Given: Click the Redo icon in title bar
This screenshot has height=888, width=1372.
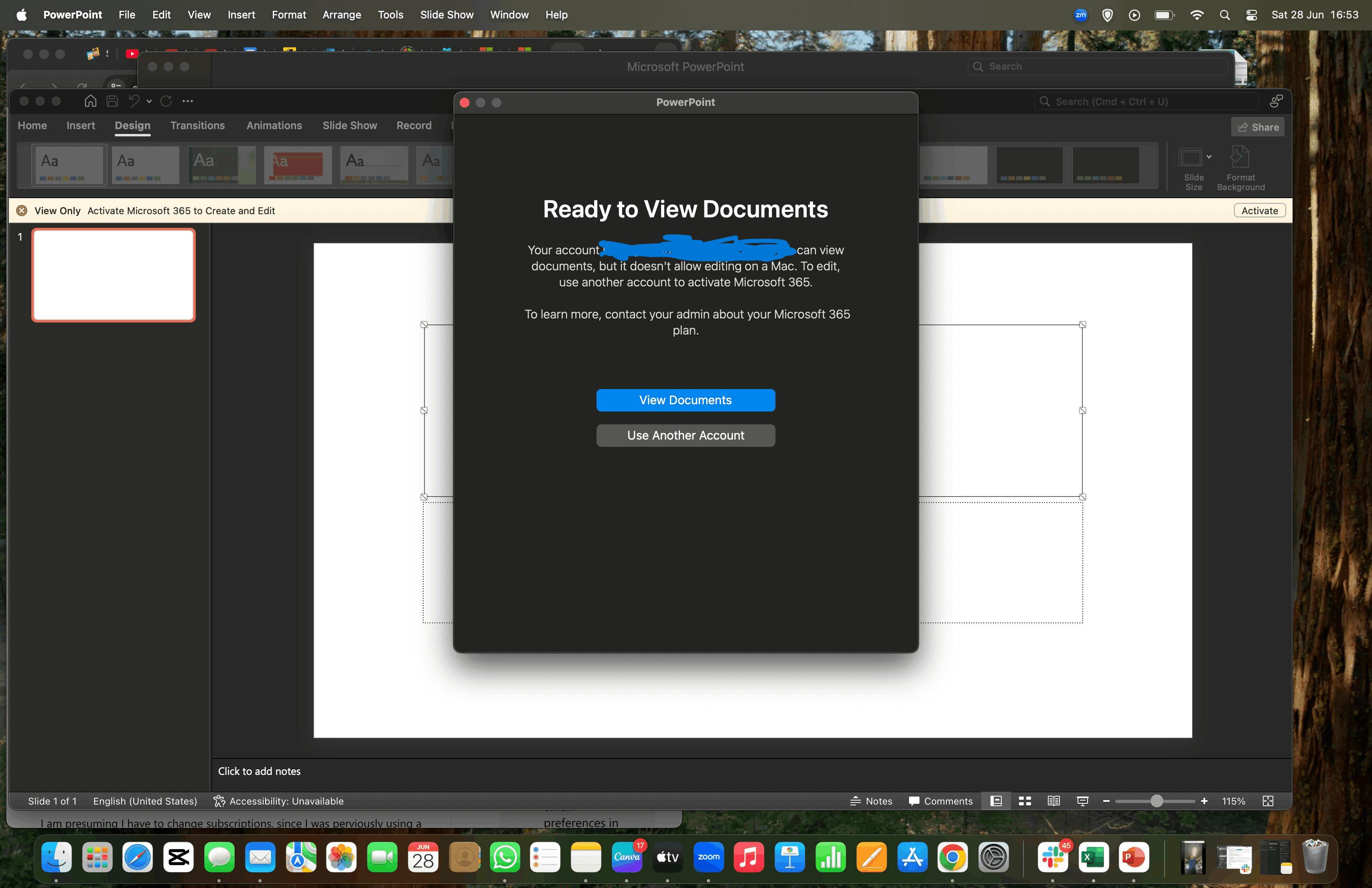Looking at the screenshot, I should 166,101.
